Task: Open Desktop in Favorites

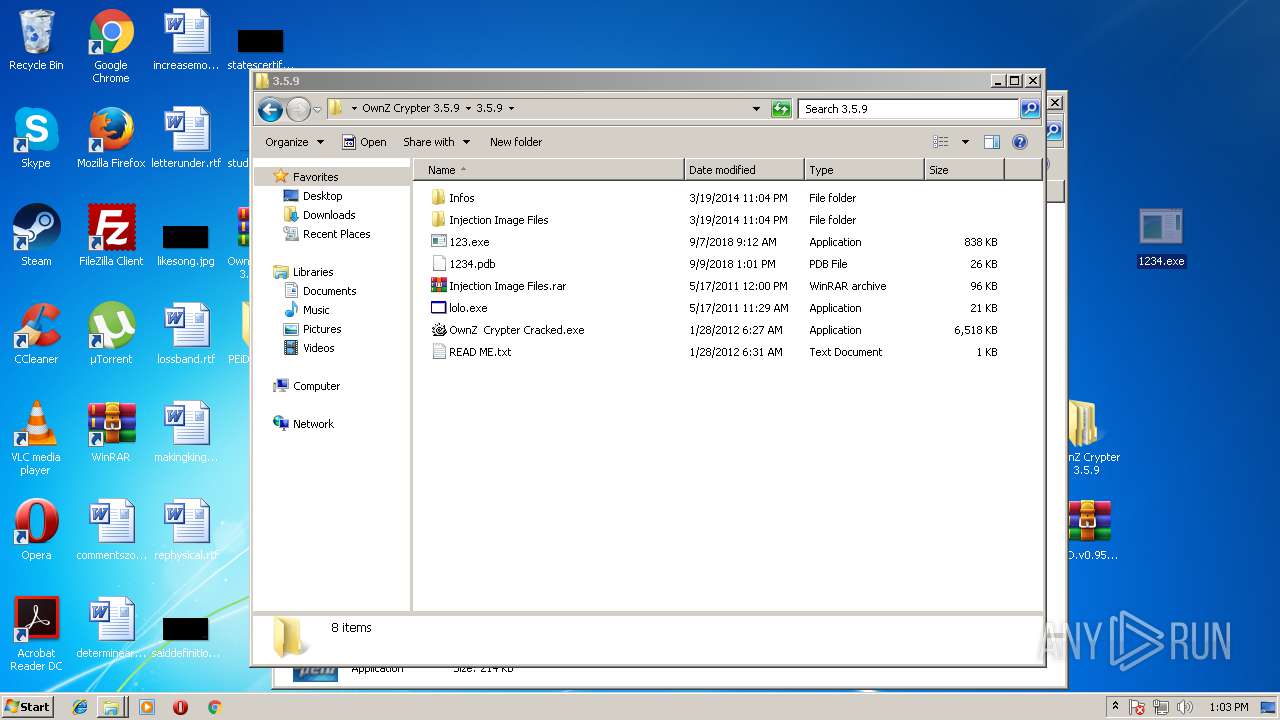Action: [322, 196]
